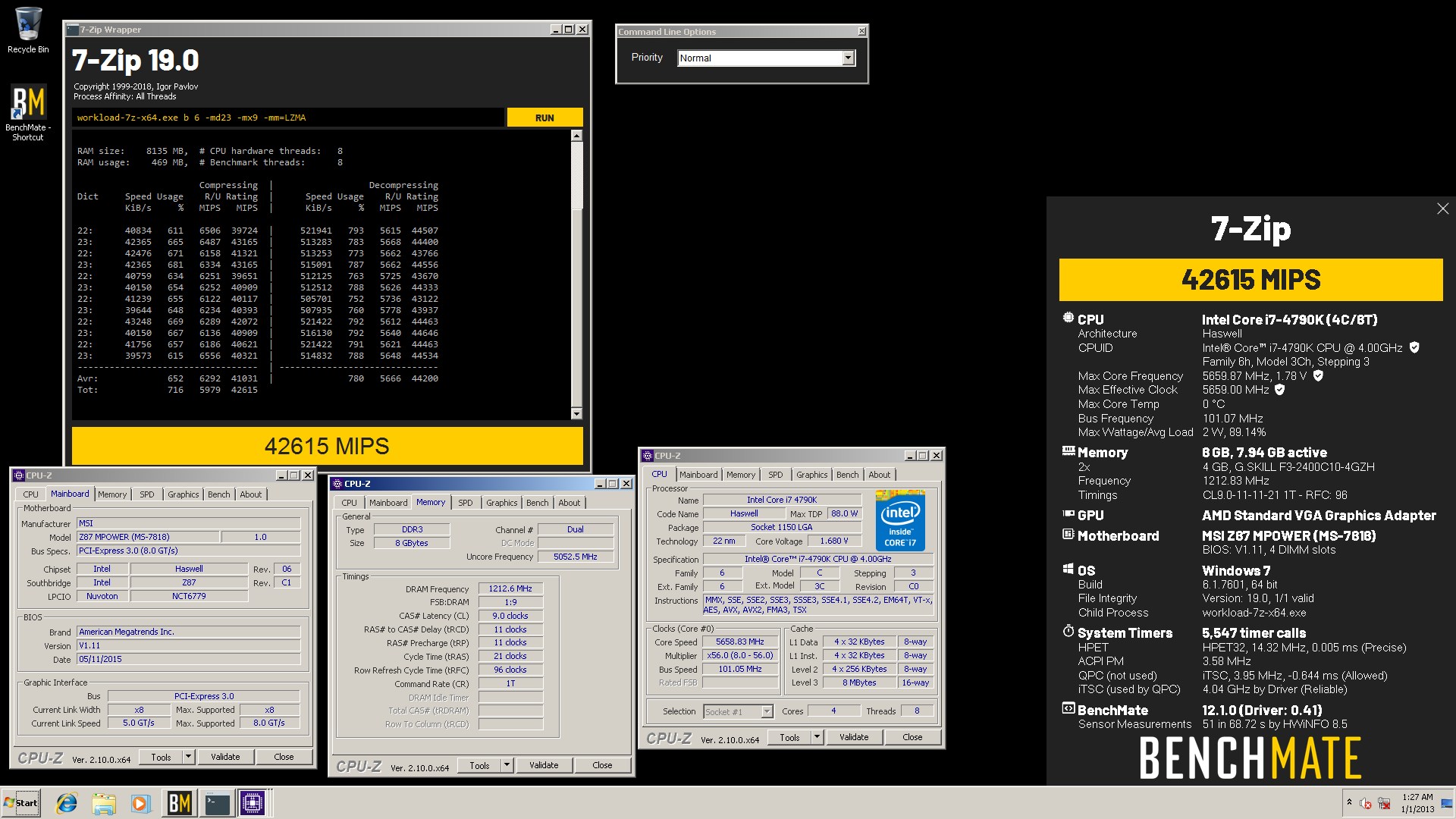Image resolution: width=1456 pixels, height=819 pixels.
Task: Close the Command Line Options window
Action: click(x=861, y=31)
